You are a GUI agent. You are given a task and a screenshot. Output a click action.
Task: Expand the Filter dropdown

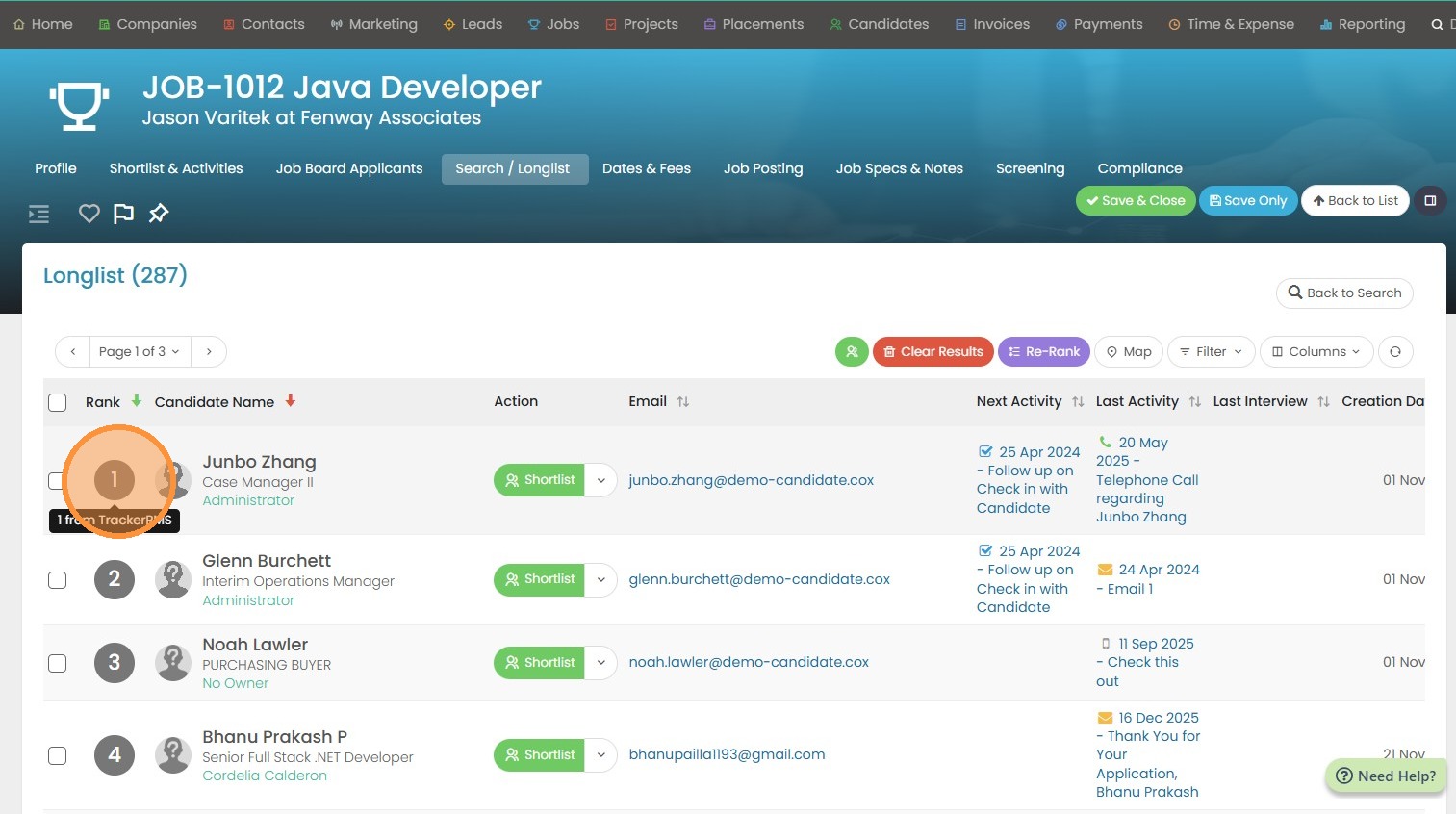coord(1211,352)
